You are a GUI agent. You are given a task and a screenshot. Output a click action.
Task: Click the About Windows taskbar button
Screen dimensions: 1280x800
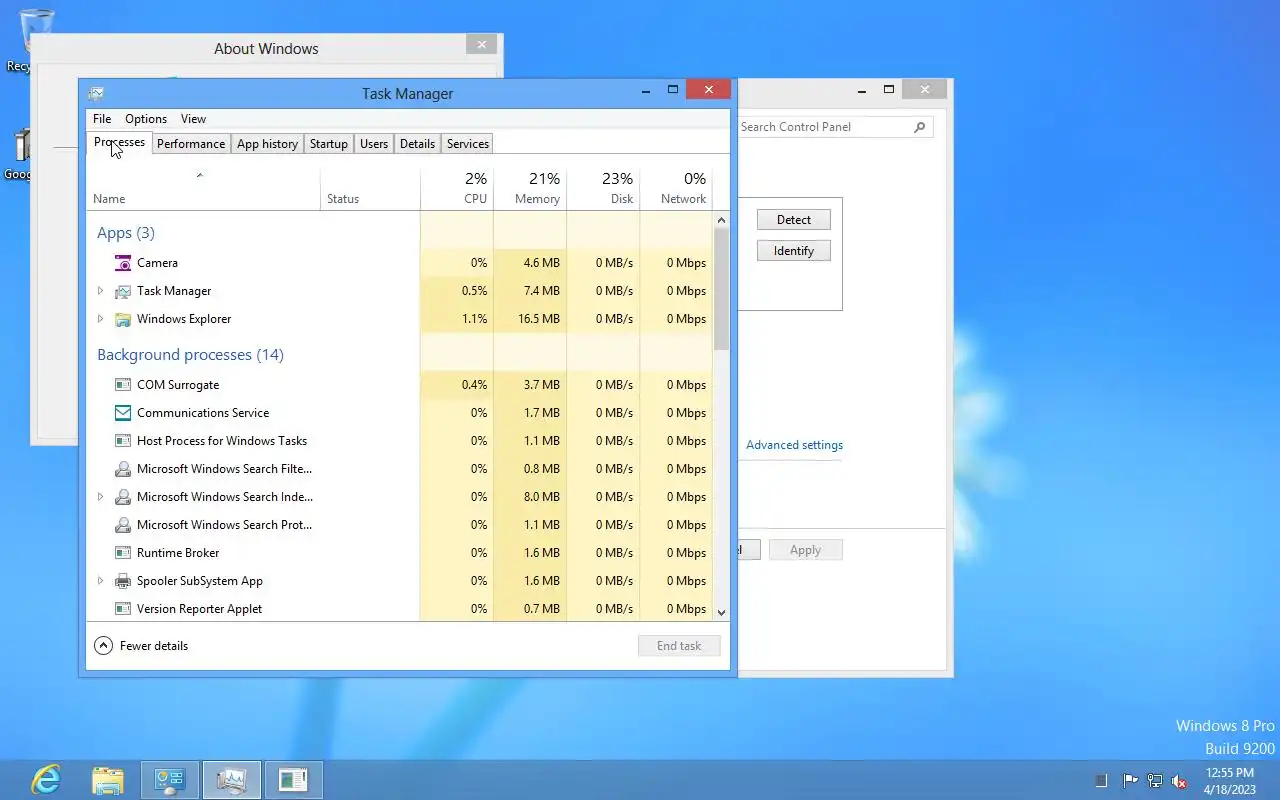294,779
